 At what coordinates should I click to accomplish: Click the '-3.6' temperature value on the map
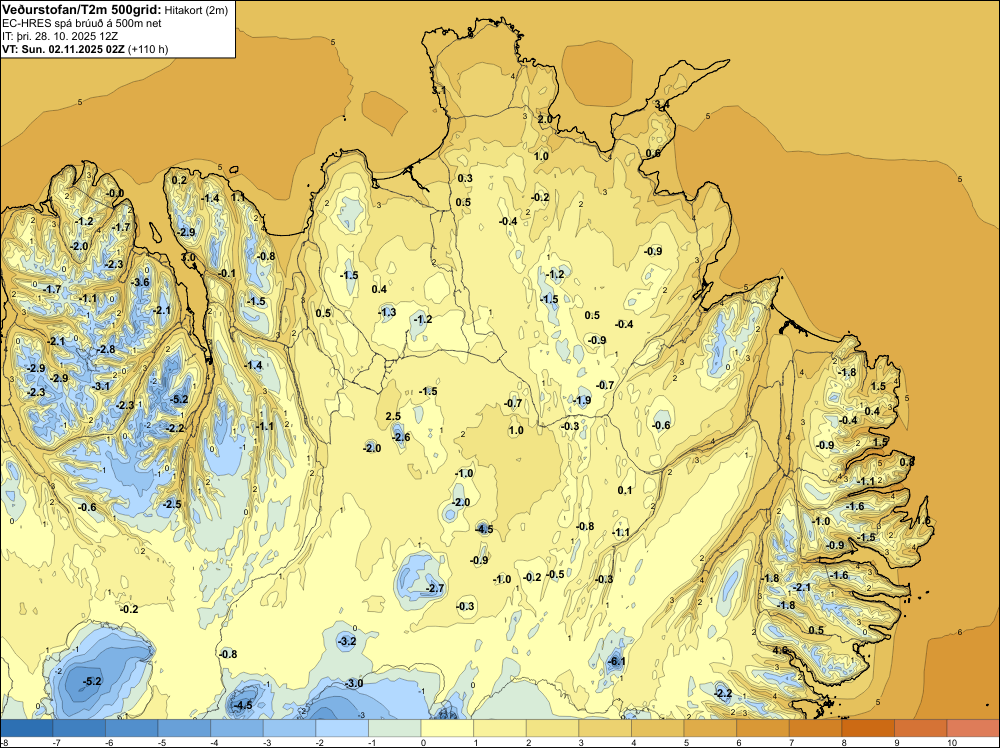(x=140, y=282)
